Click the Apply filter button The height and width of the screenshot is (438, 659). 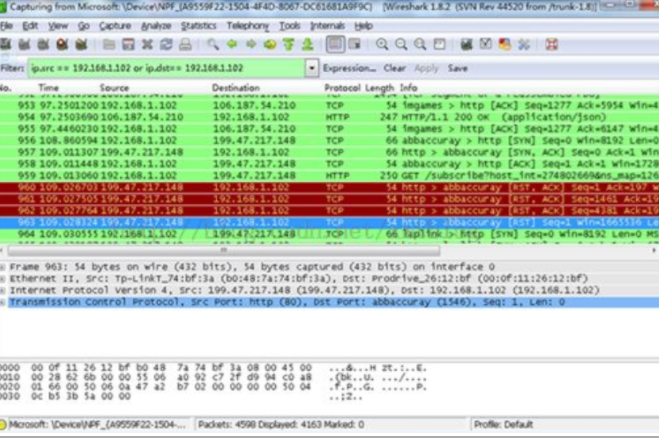[x=426, y=68]
